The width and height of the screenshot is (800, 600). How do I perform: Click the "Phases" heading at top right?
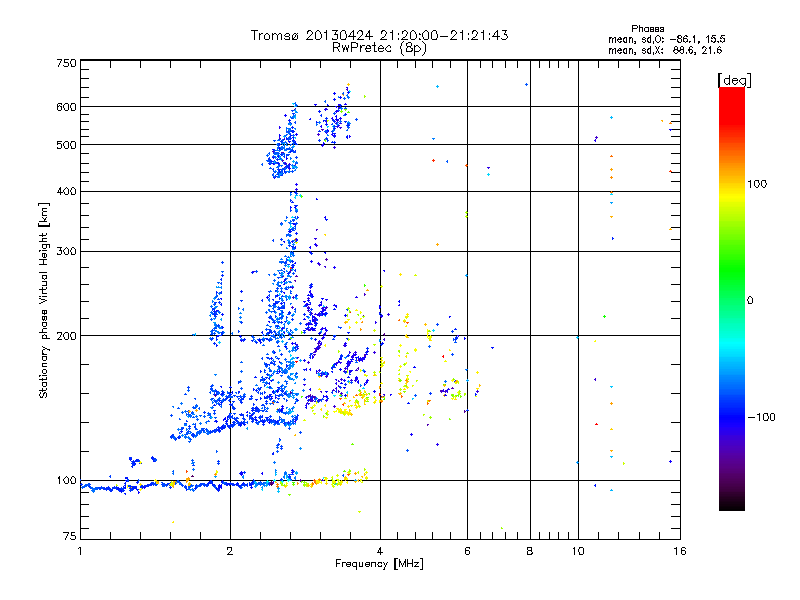coord(647,29)
